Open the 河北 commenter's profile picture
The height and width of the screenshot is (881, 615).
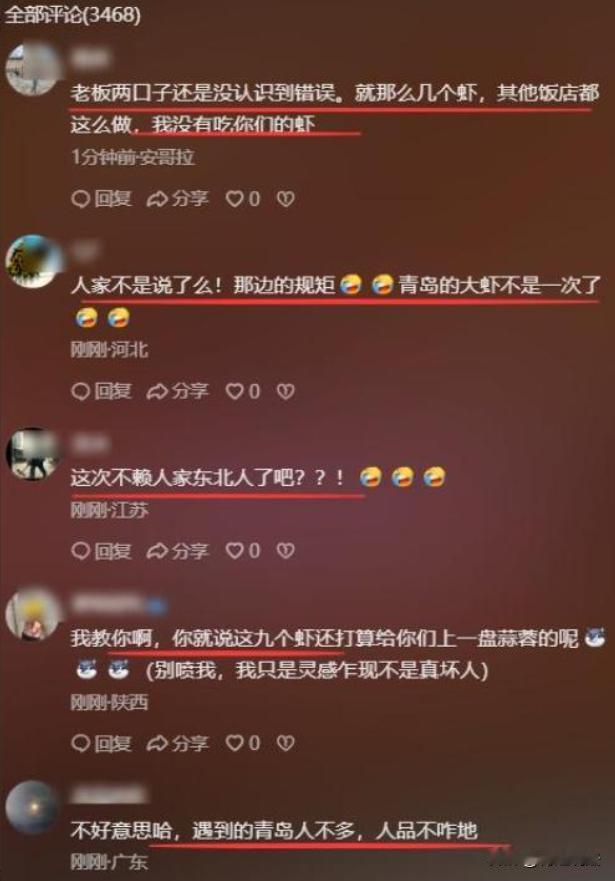click(x=33, y=261)
